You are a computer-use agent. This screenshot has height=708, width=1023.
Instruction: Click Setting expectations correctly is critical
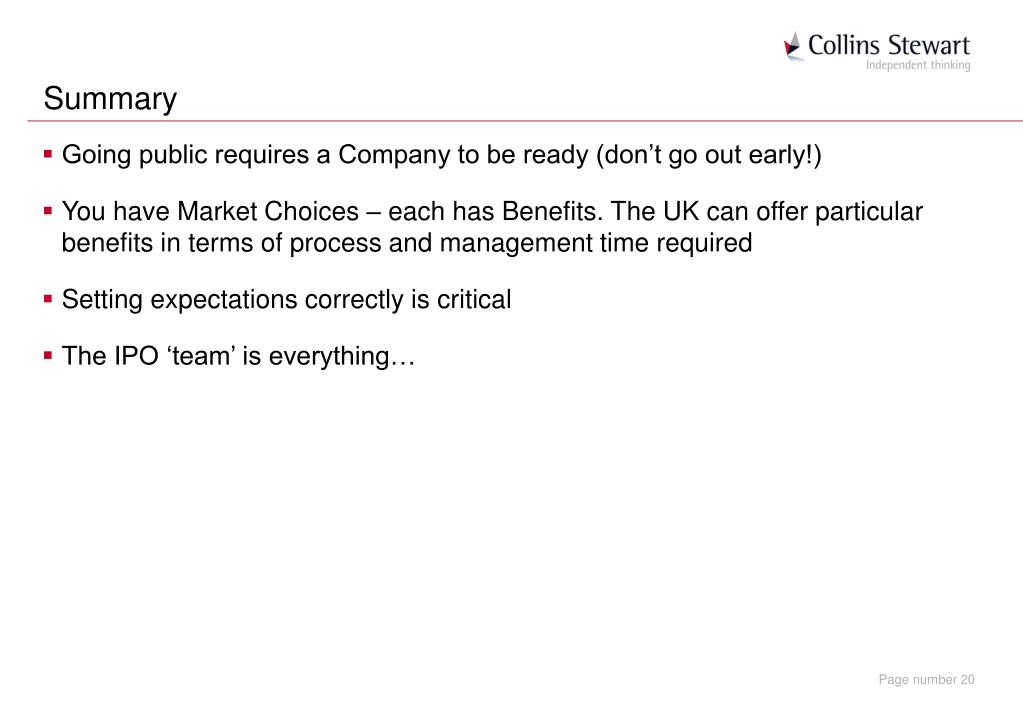click(286, 300)
